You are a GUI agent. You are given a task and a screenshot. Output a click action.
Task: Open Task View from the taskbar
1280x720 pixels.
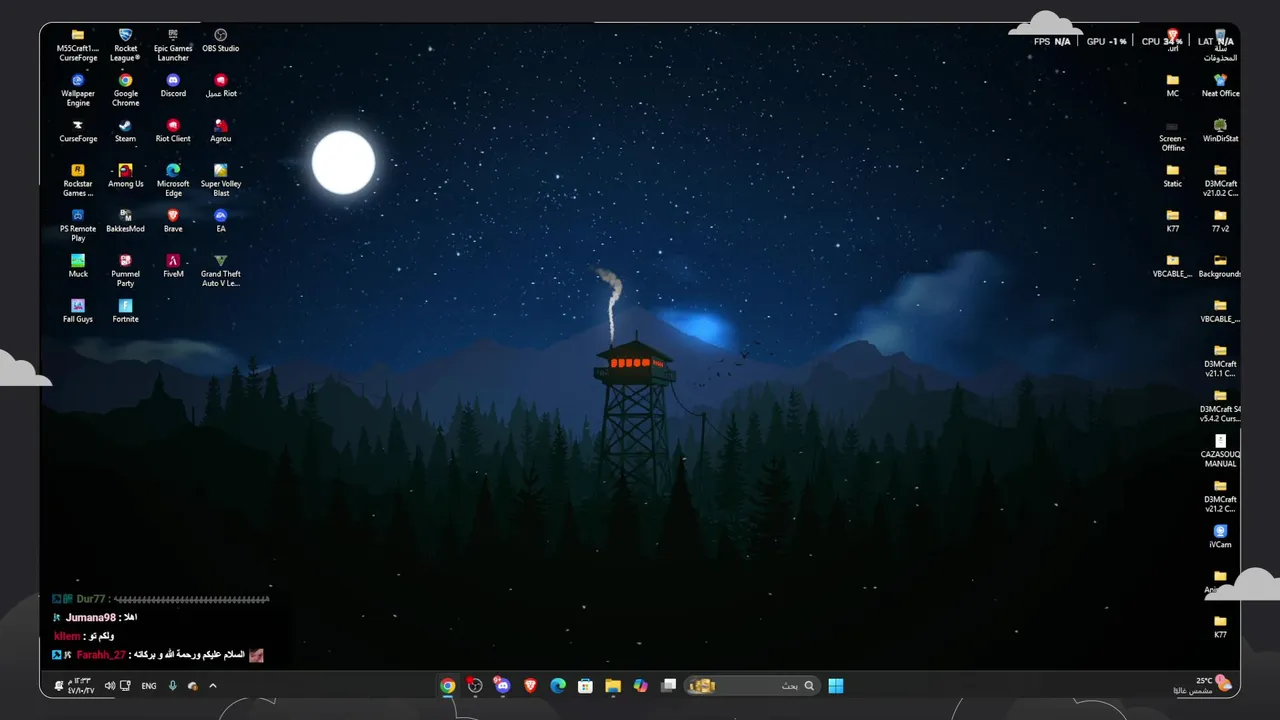pyautogui.click(x=669, y=686)
